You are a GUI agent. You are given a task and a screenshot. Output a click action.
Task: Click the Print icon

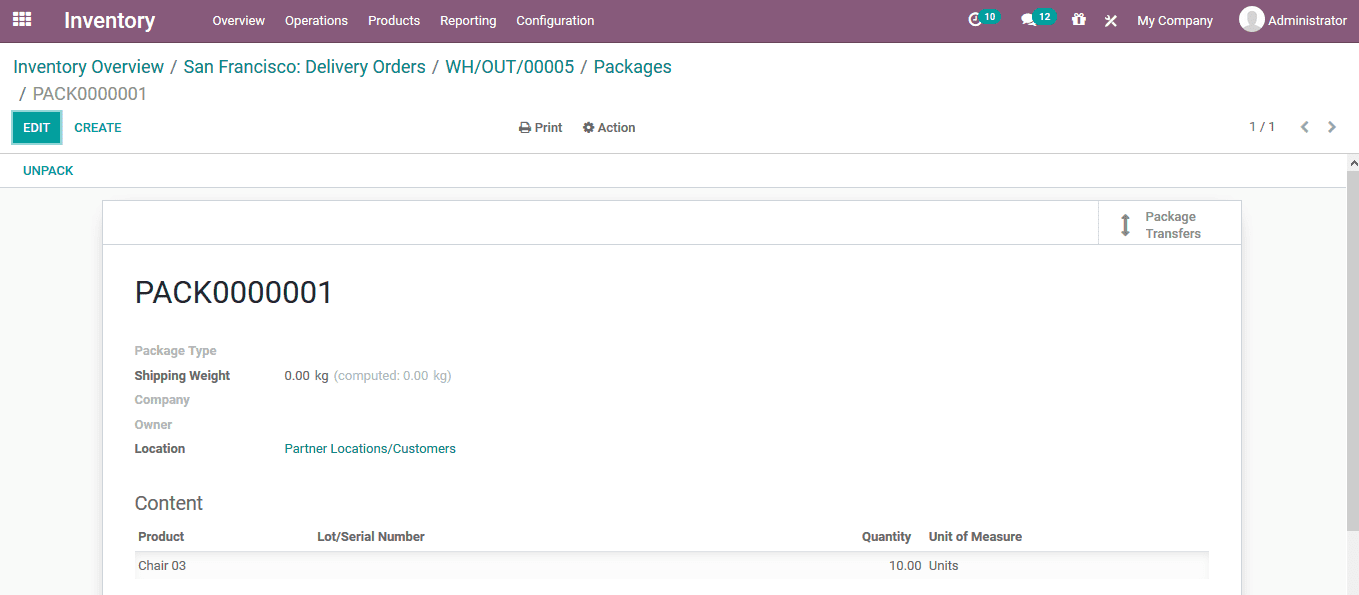pos(523,127)
